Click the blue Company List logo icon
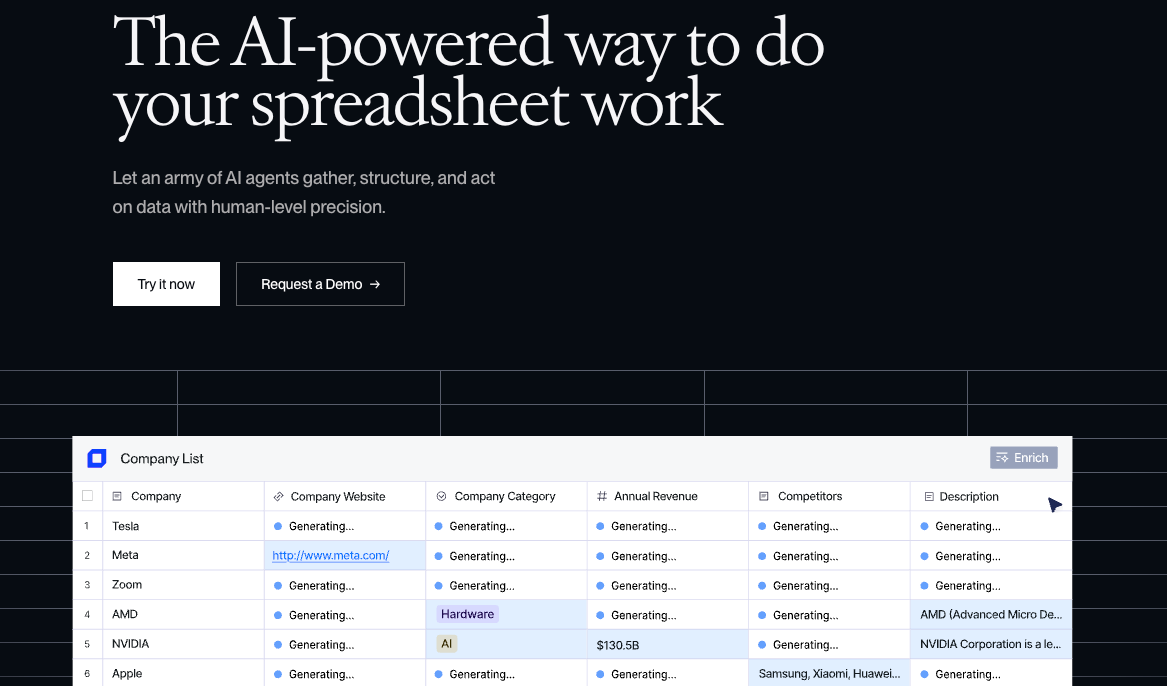The height and width of the screenshot is (686, 1167). [x=97, y=458]
